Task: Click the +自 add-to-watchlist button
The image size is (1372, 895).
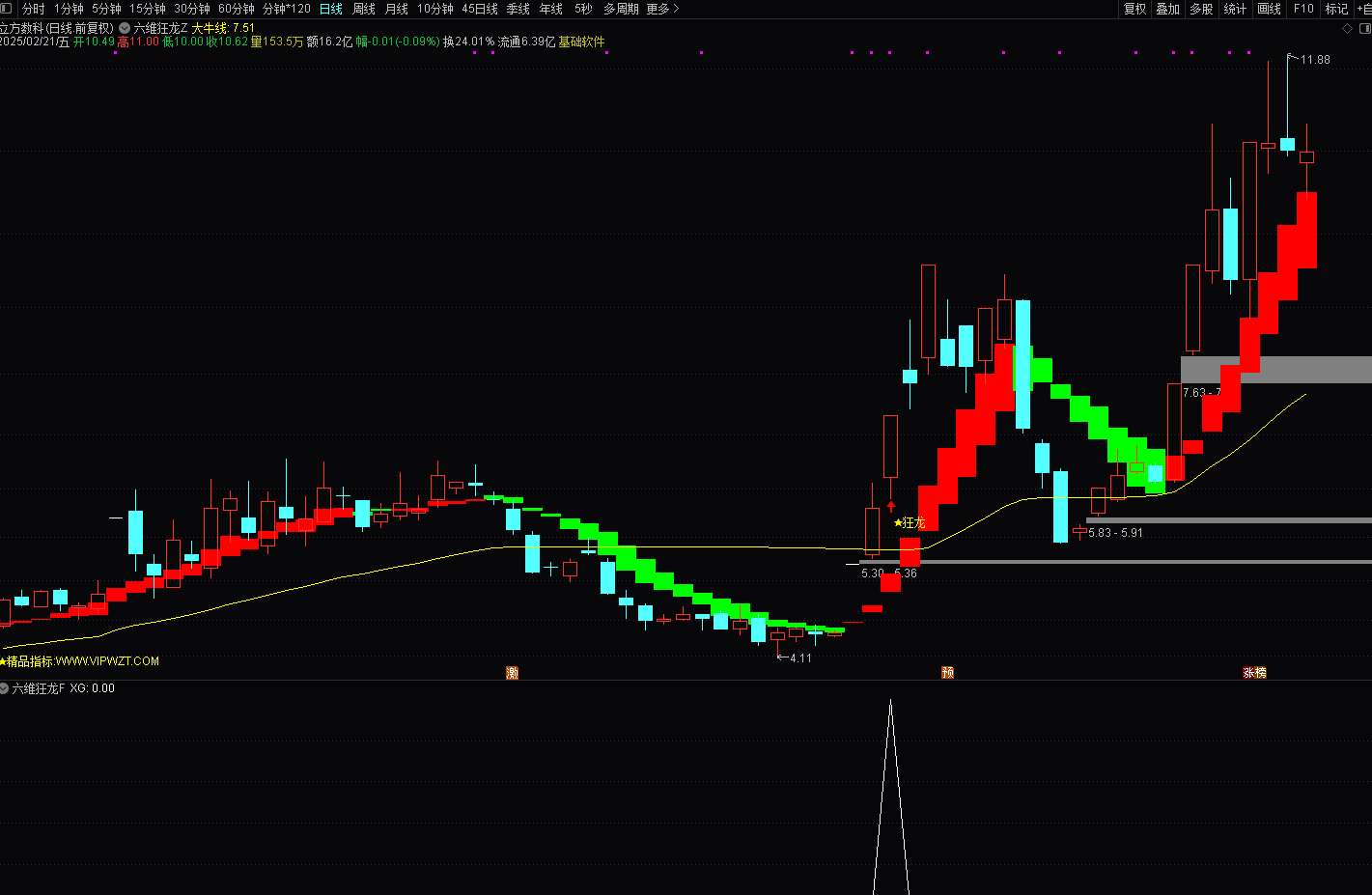Action: coord(1363,9)
